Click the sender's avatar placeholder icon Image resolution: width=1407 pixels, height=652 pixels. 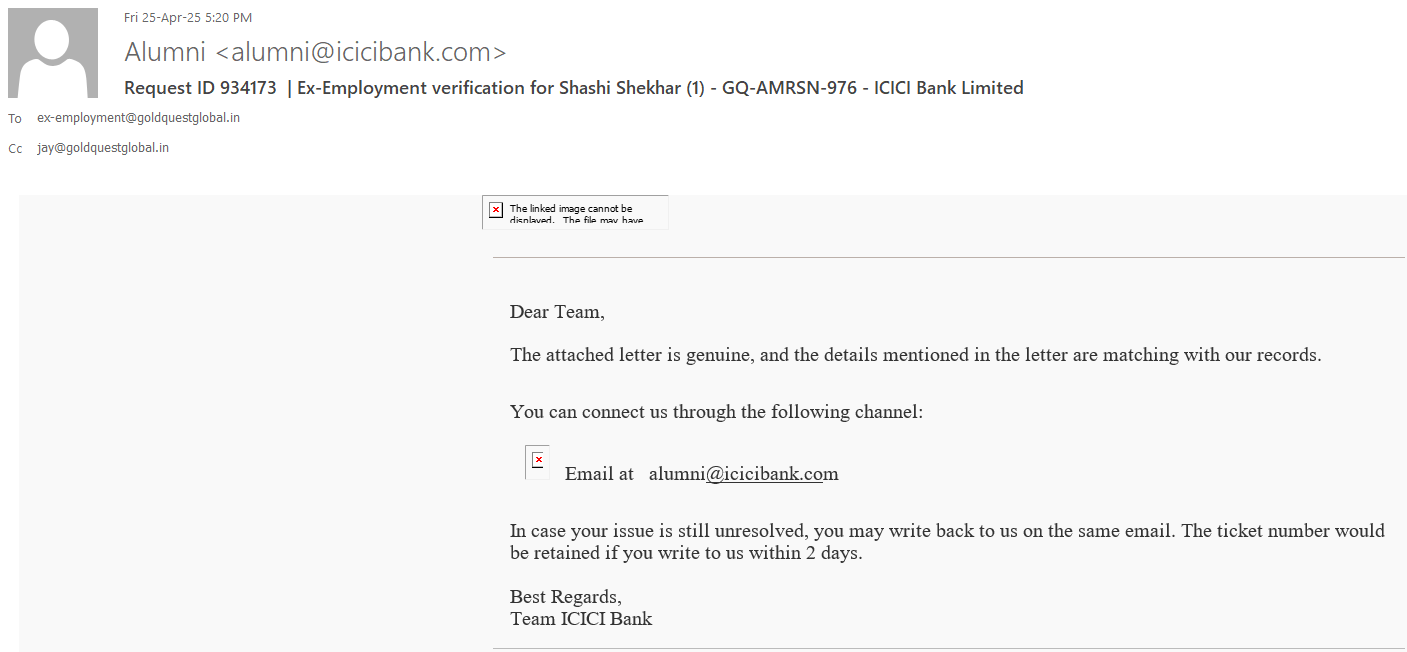tap(53, 53)
